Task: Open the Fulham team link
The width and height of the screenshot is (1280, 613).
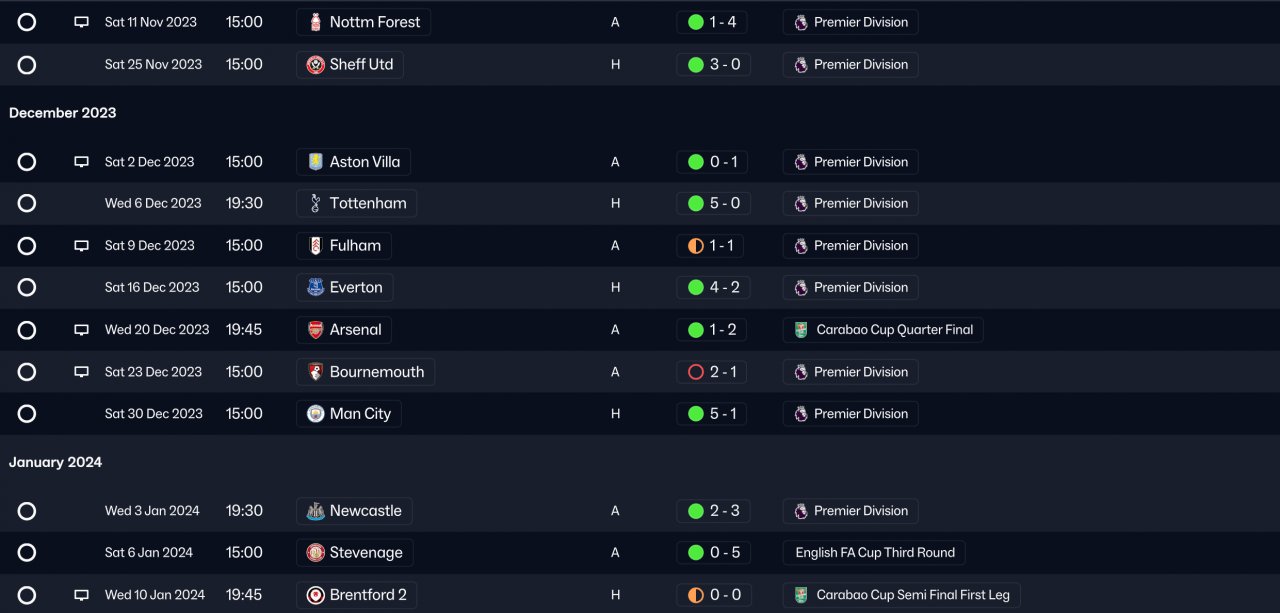Action: 355,246
